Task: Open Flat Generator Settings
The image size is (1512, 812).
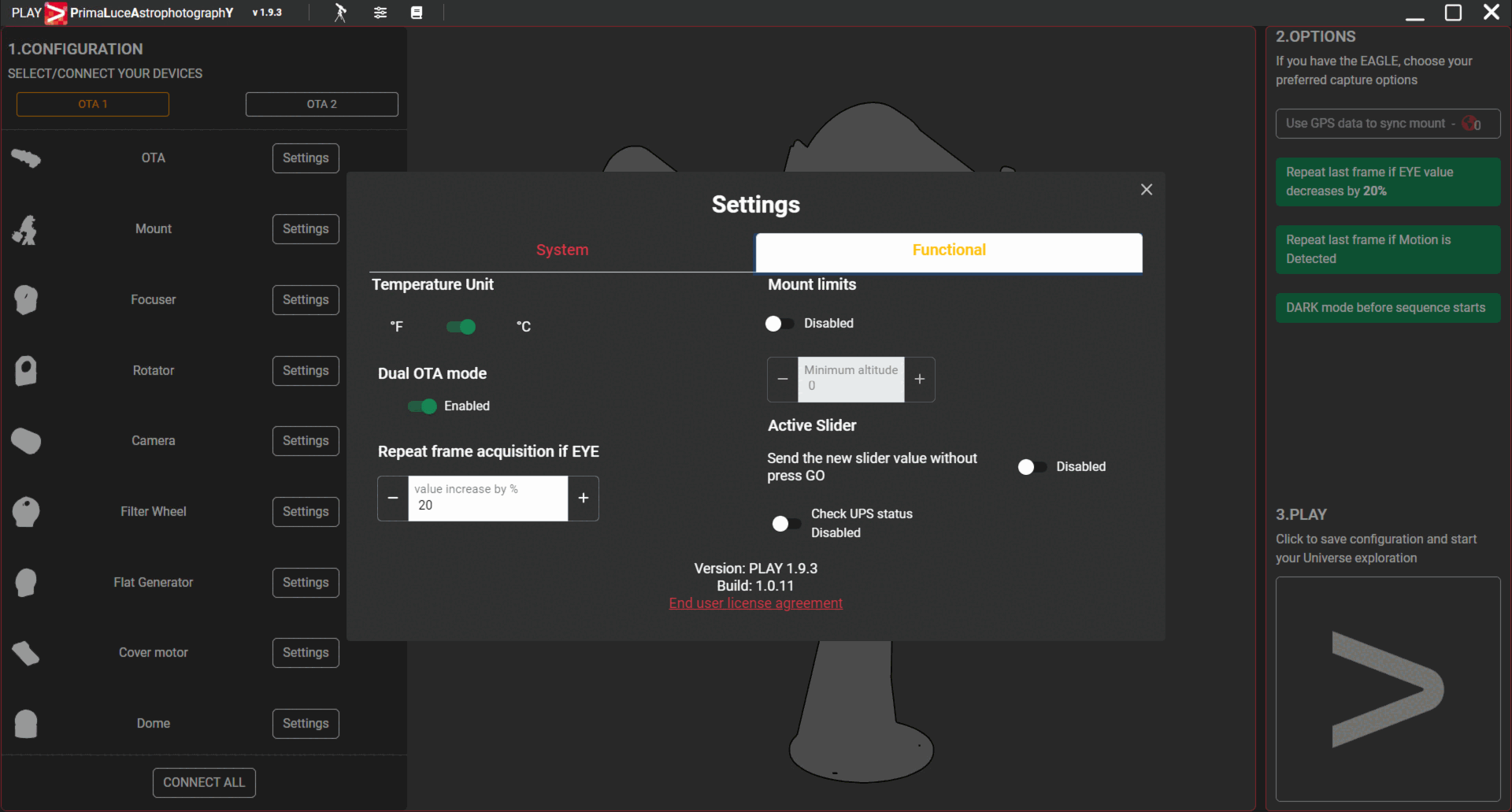Action: [306, 583]
